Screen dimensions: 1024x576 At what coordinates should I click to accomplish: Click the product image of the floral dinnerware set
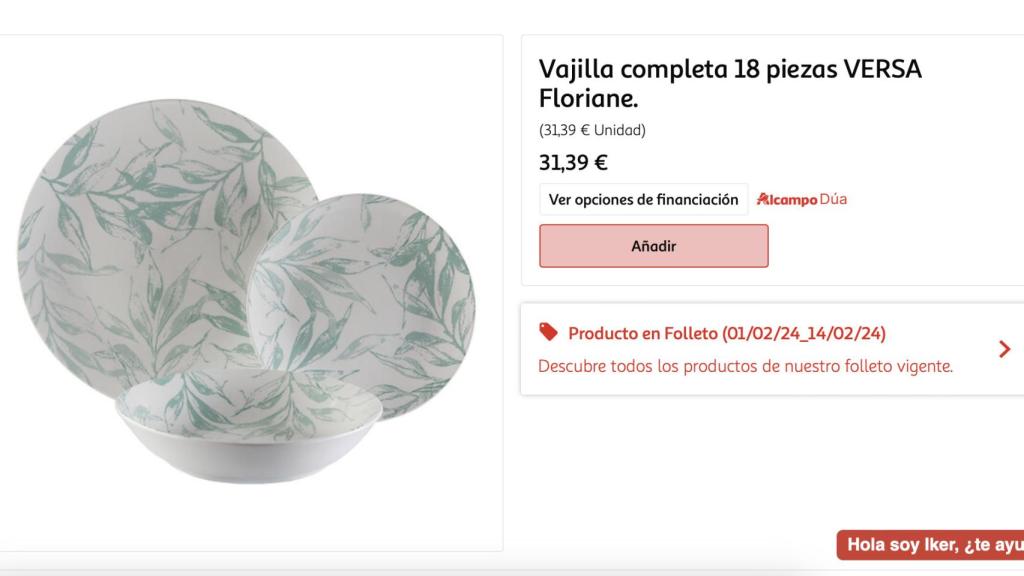tap(255, 290)
